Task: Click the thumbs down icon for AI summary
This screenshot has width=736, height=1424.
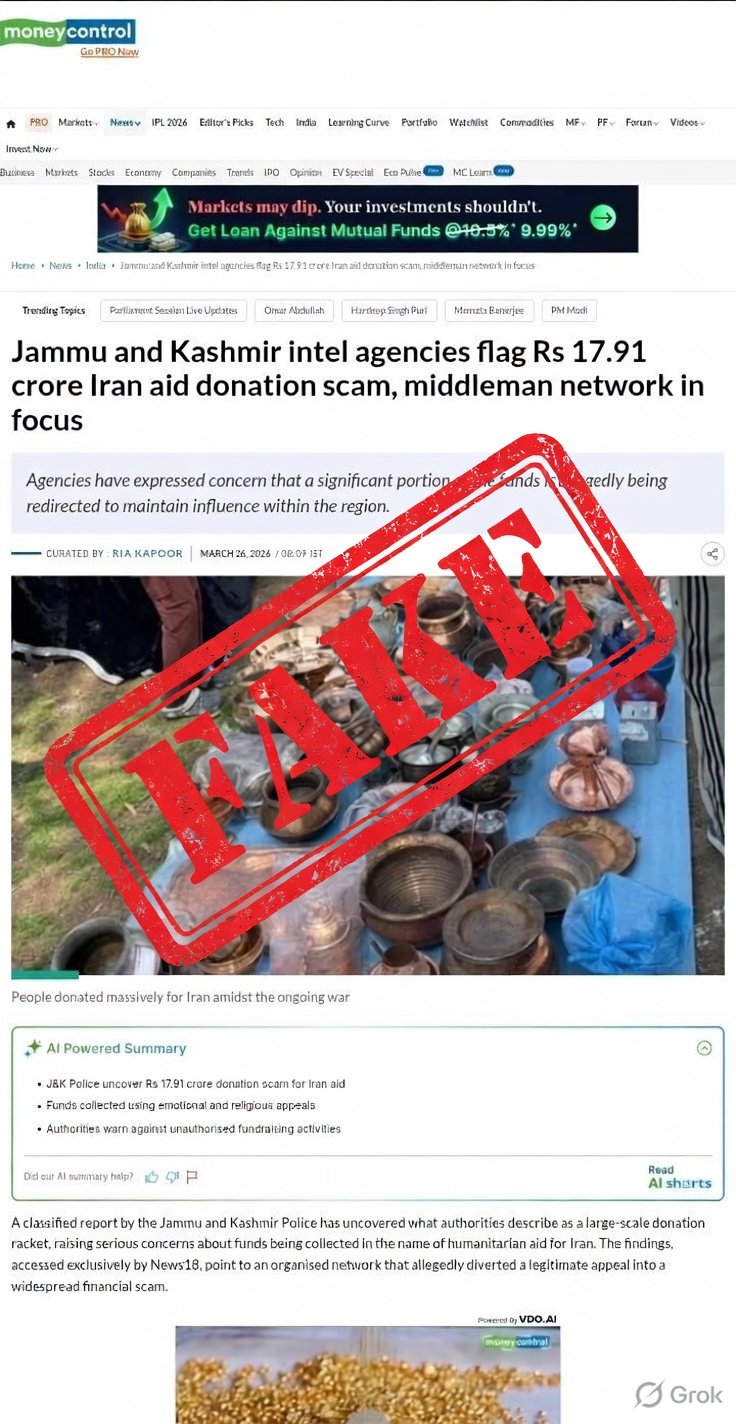Action: click(x=172, y=1177)
